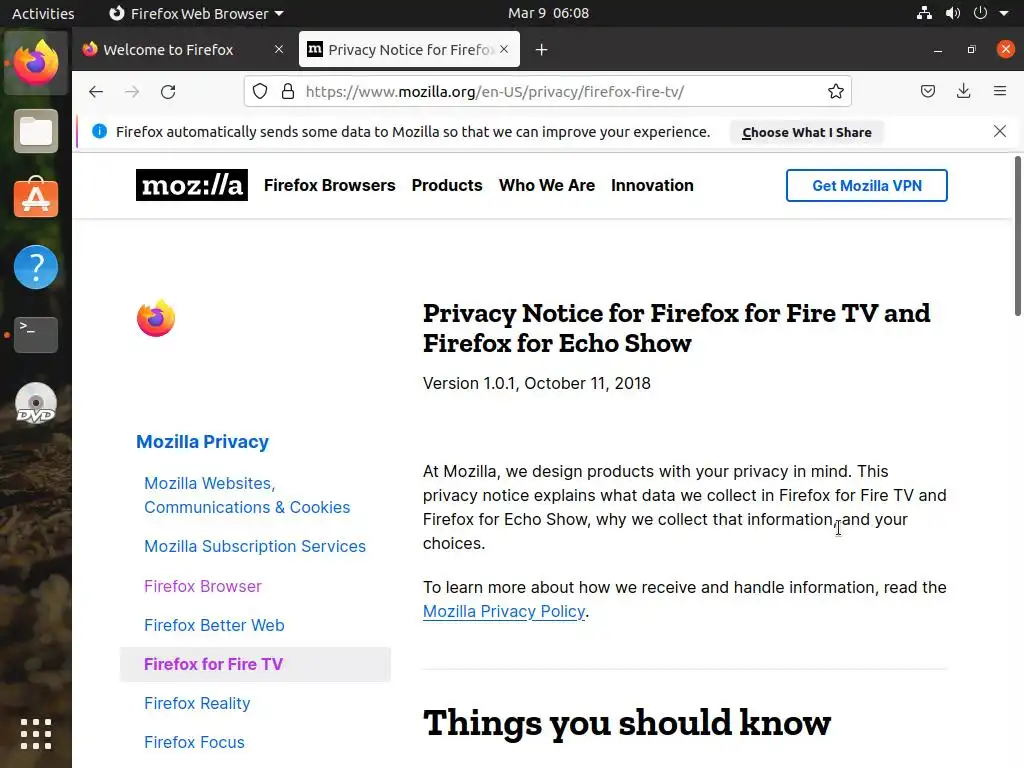Select the Privacy Notice for Firefox tab
The width and height of the screenshot is (1024, 768).
click(x=409, y=50)
